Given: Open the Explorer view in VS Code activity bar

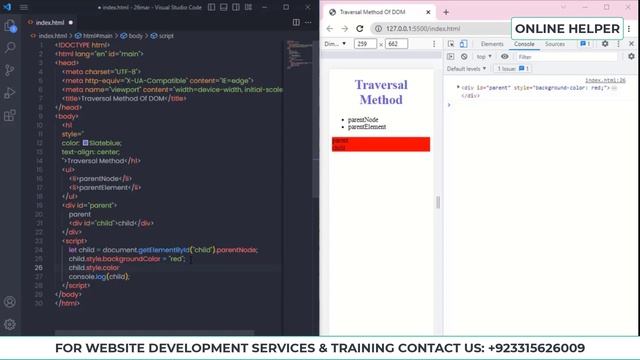Looking at the screenshot, I should (x=10, y=26).
